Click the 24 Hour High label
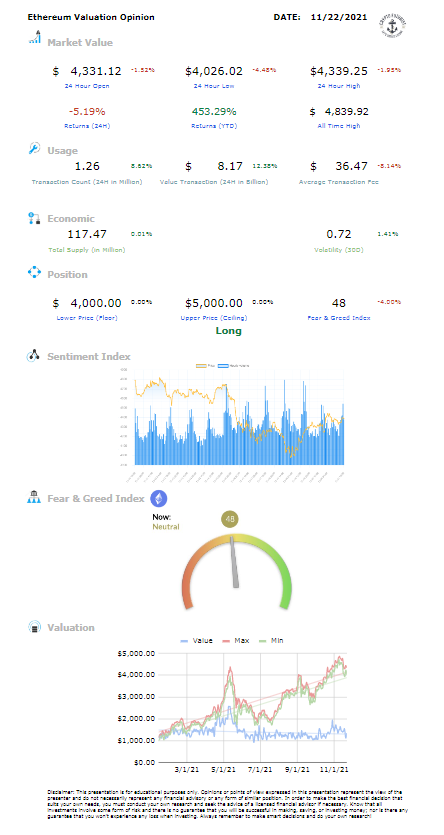The width and height of the screenshot is (444, 835). coord(340,86)
